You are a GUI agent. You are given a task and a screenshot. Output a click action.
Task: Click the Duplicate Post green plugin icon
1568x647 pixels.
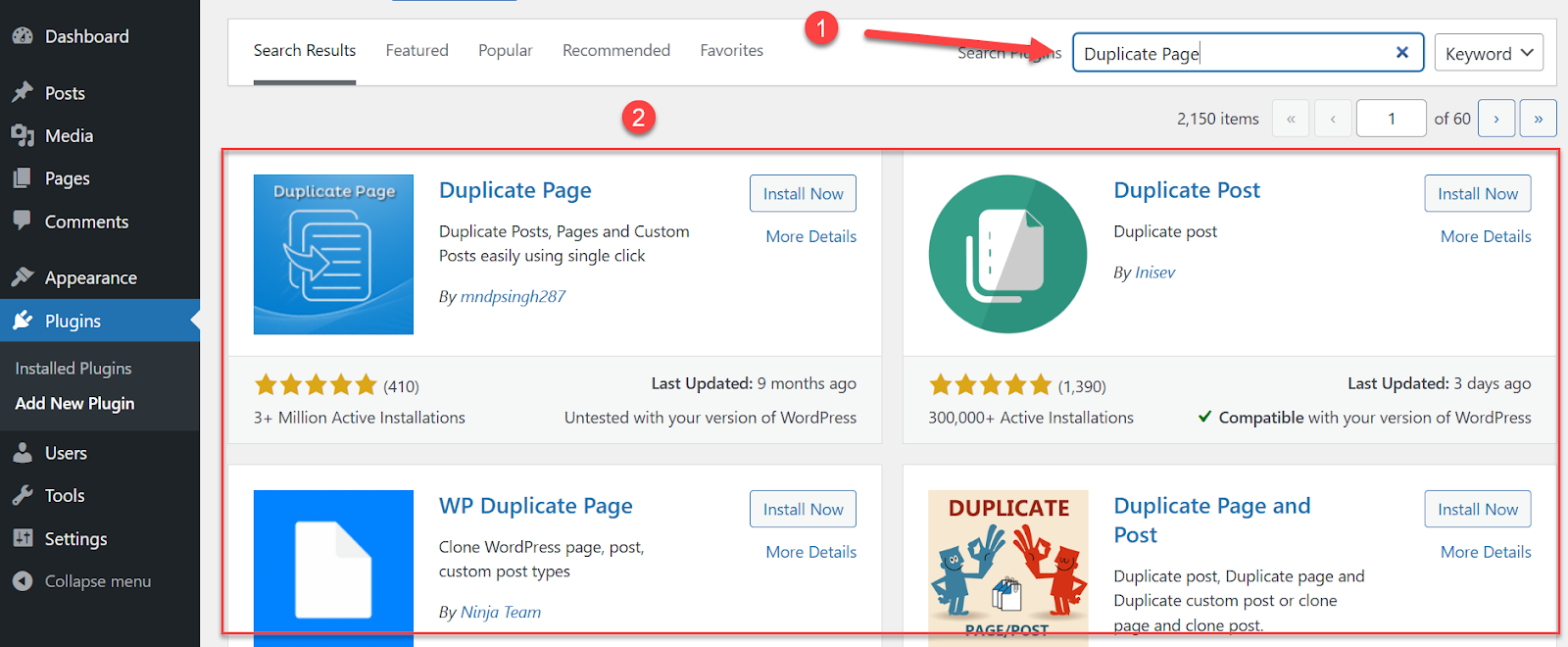pos(1008,255)
